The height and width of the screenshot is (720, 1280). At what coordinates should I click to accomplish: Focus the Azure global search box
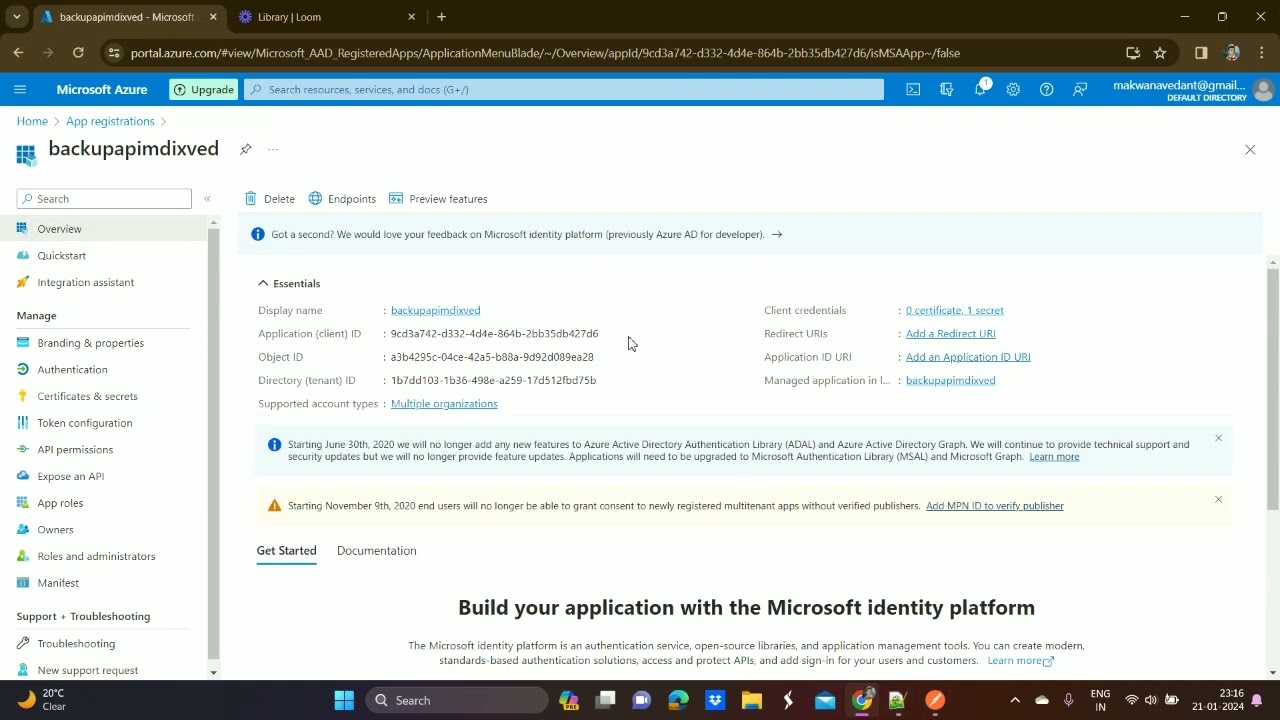point(564,89)
